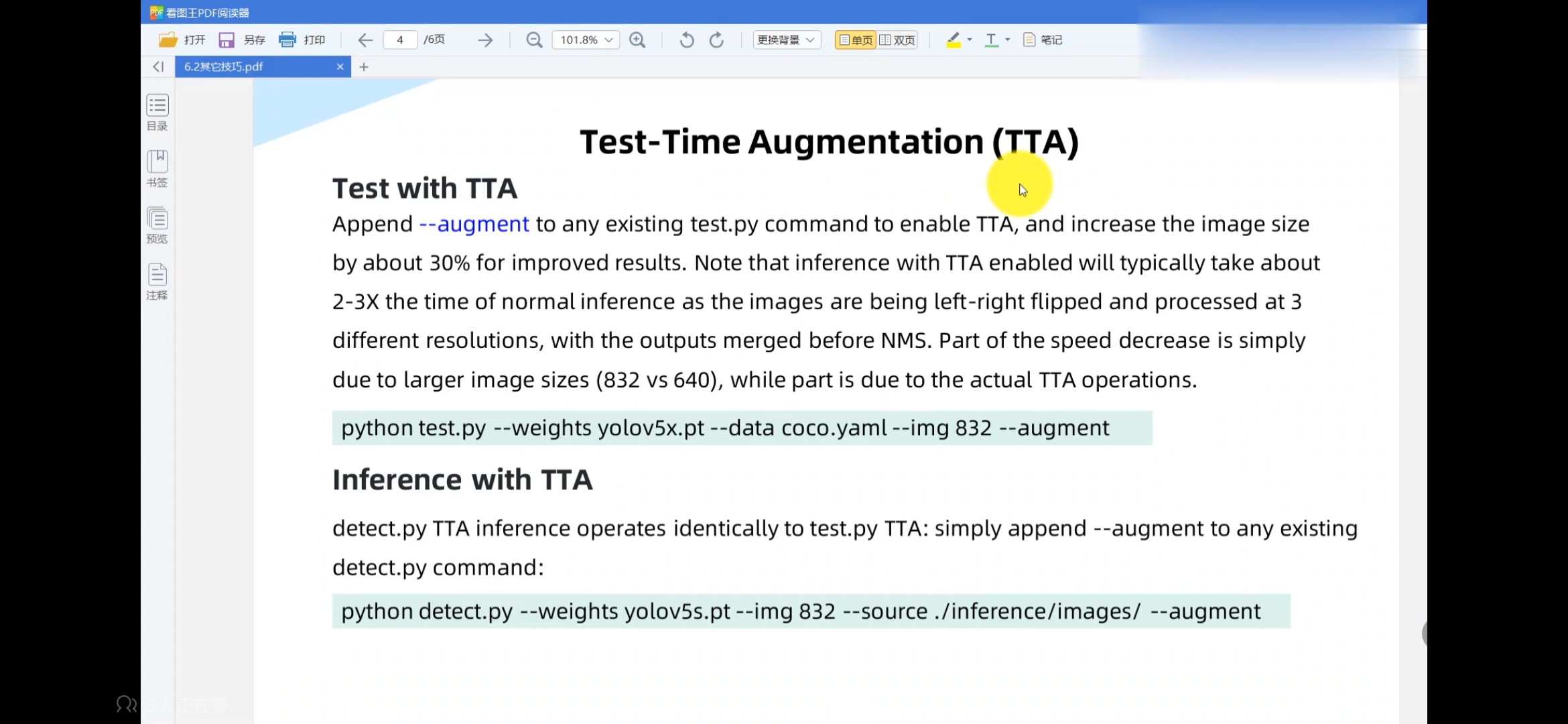Rotate page clockwise
The width and height of the screenshot is (1568, 724).
point(716,40)
